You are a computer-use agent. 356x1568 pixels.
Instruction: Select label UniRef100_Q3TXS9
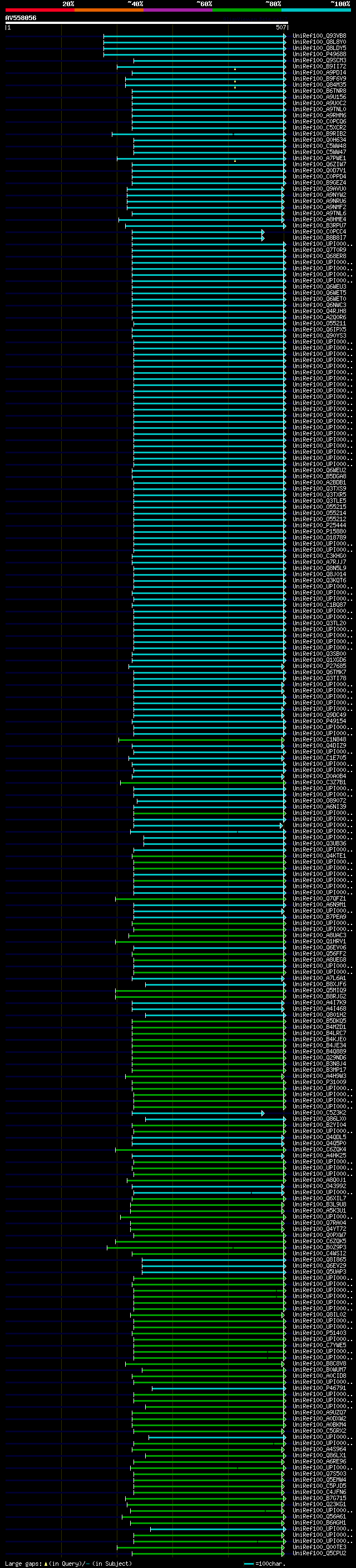[319, 489]
